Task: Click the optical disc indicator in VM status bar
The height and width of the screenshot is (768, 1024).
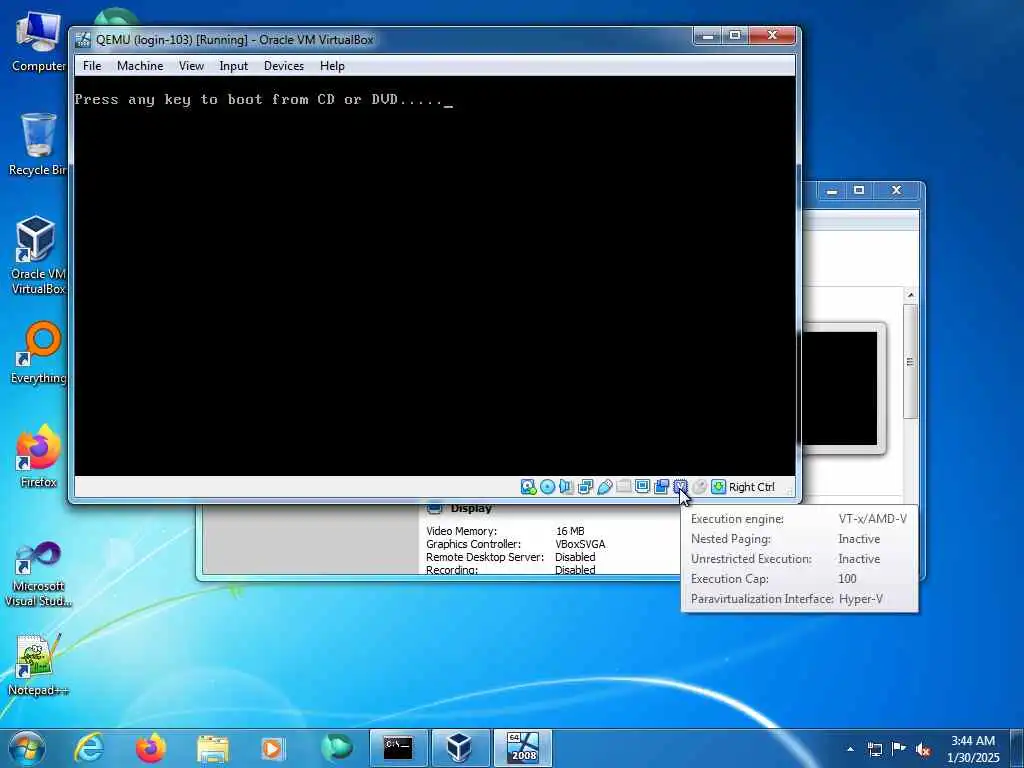Action: point(547,487)
